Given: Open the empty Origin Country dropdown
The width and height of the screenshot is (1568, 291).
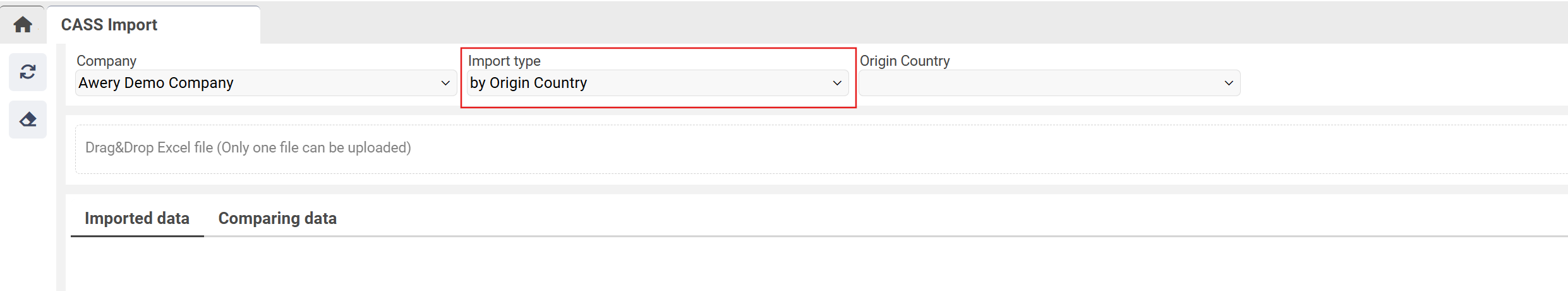Looking at the screenshot, I should [x=1049, y=83].
